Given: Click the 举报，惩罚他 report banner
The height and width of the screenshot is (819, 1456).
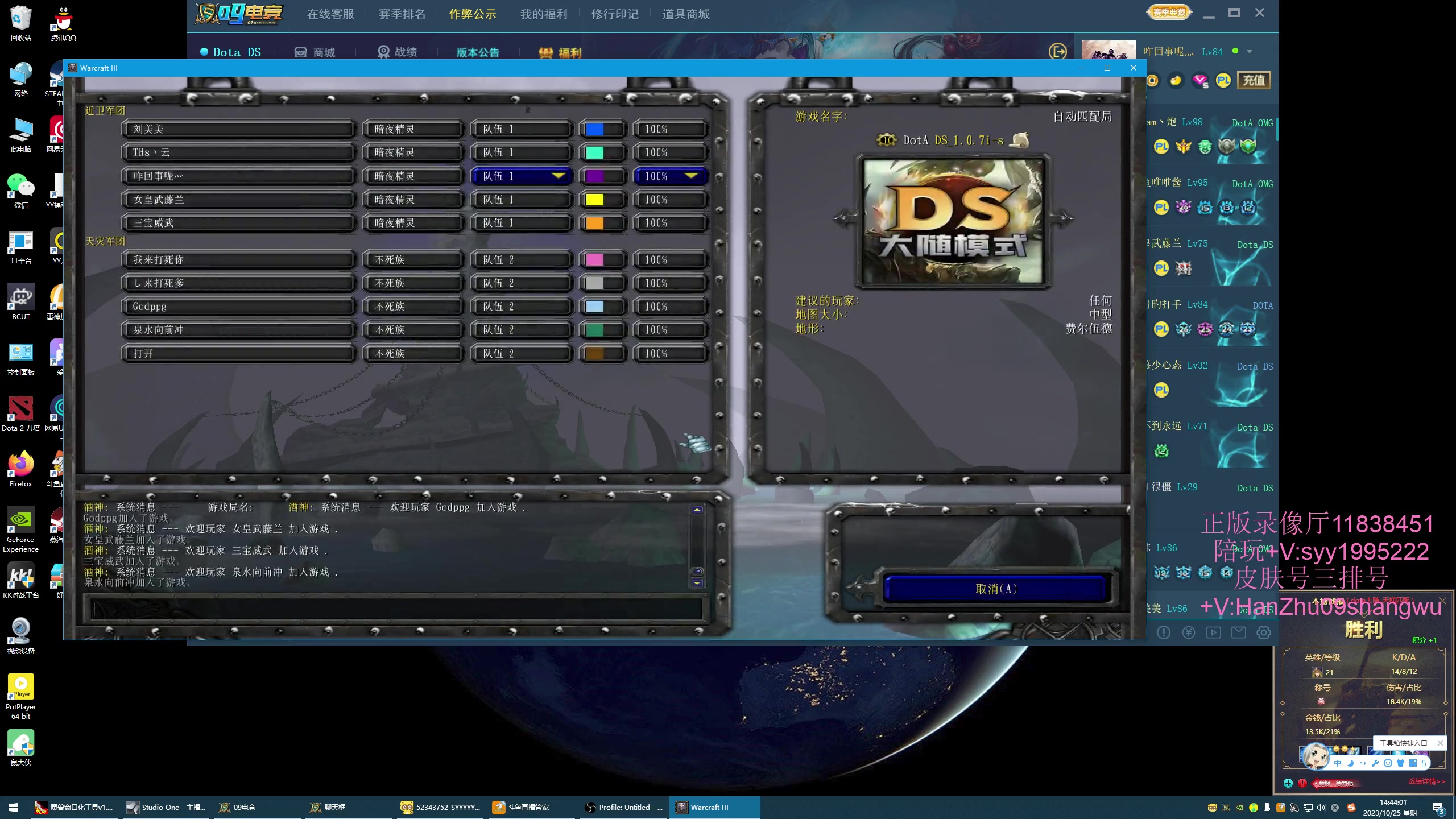Looking at the screenshot, I should (x=1336, y=783).
